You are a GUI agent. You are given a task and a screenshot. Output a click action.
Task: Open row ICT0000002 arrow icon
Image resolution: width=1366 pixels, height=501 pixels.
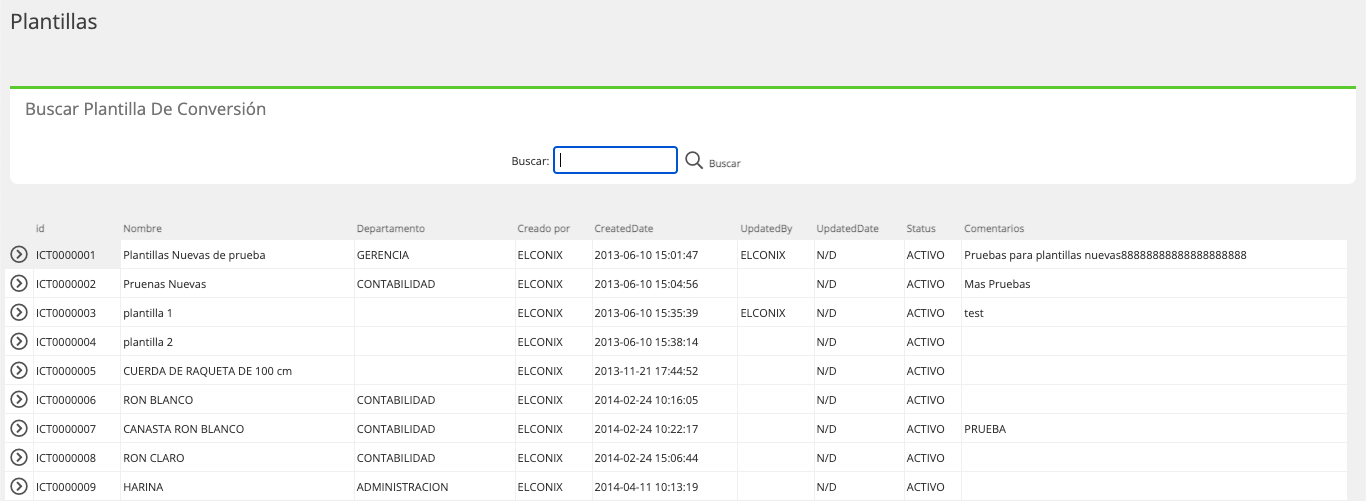pyautogui.click(x=18, y=284)
